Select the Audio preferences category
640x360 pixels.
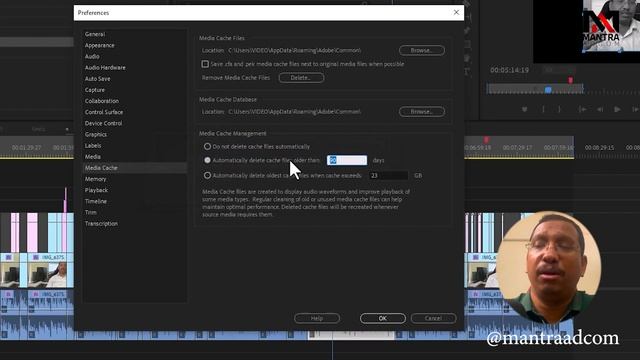pyautogui.click(x=92, y=56)
